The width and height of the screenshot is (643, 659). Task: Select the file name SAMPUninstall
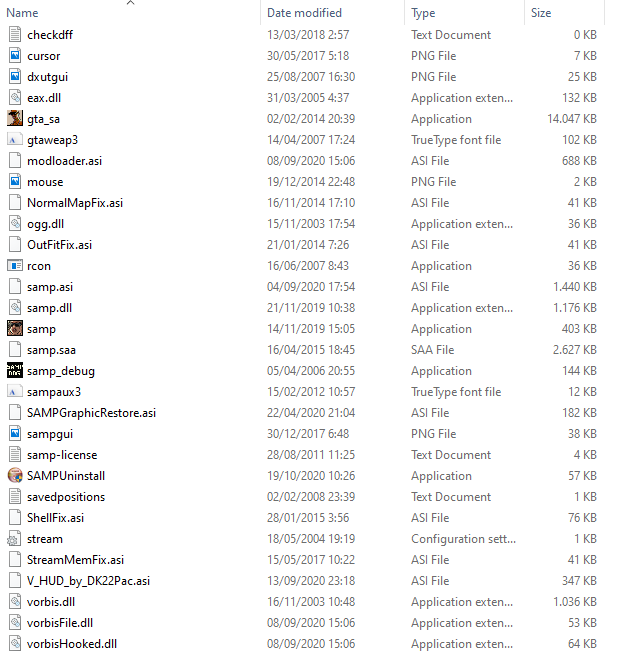tap(66, 476)
